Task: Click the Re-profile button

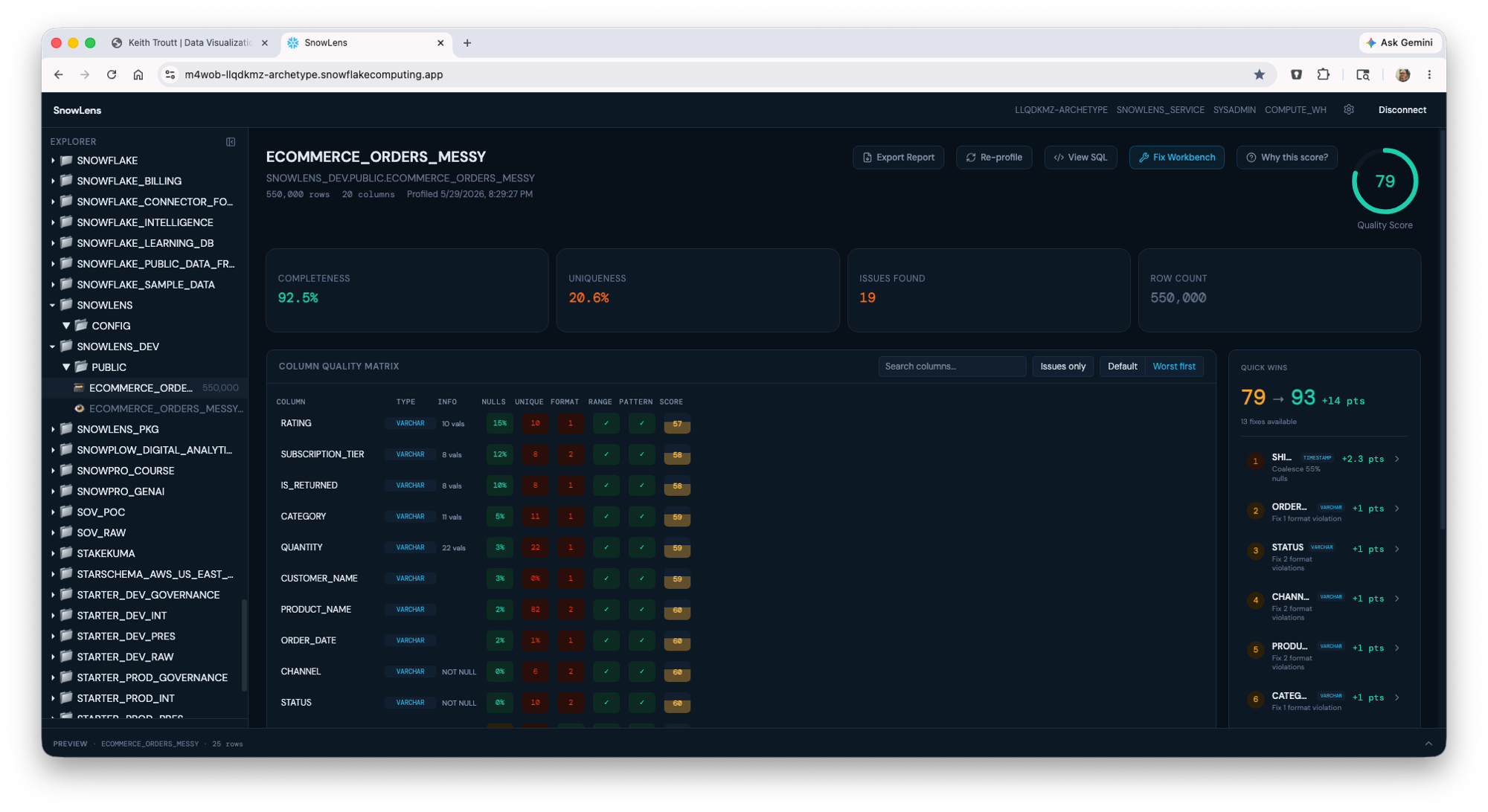Action: pos(994,157)
